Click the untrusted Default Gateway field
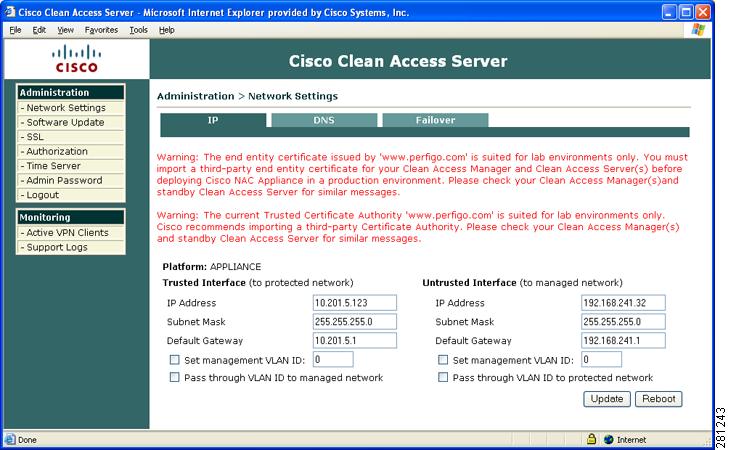The height and width of the screenshot is (450, 729). (x=623, y=340)
